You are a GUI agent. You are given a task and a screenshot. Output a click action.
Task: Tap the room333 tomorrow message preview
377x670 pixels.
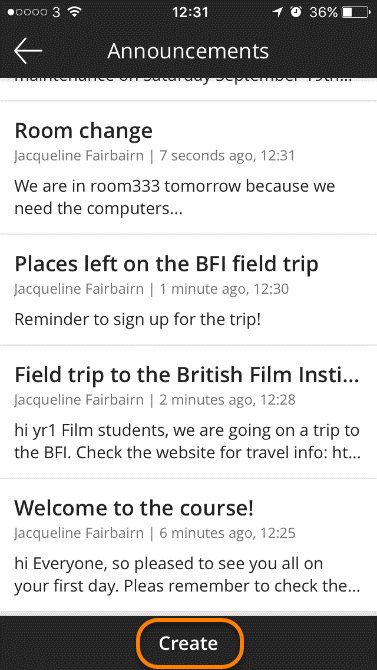(174, 197)
